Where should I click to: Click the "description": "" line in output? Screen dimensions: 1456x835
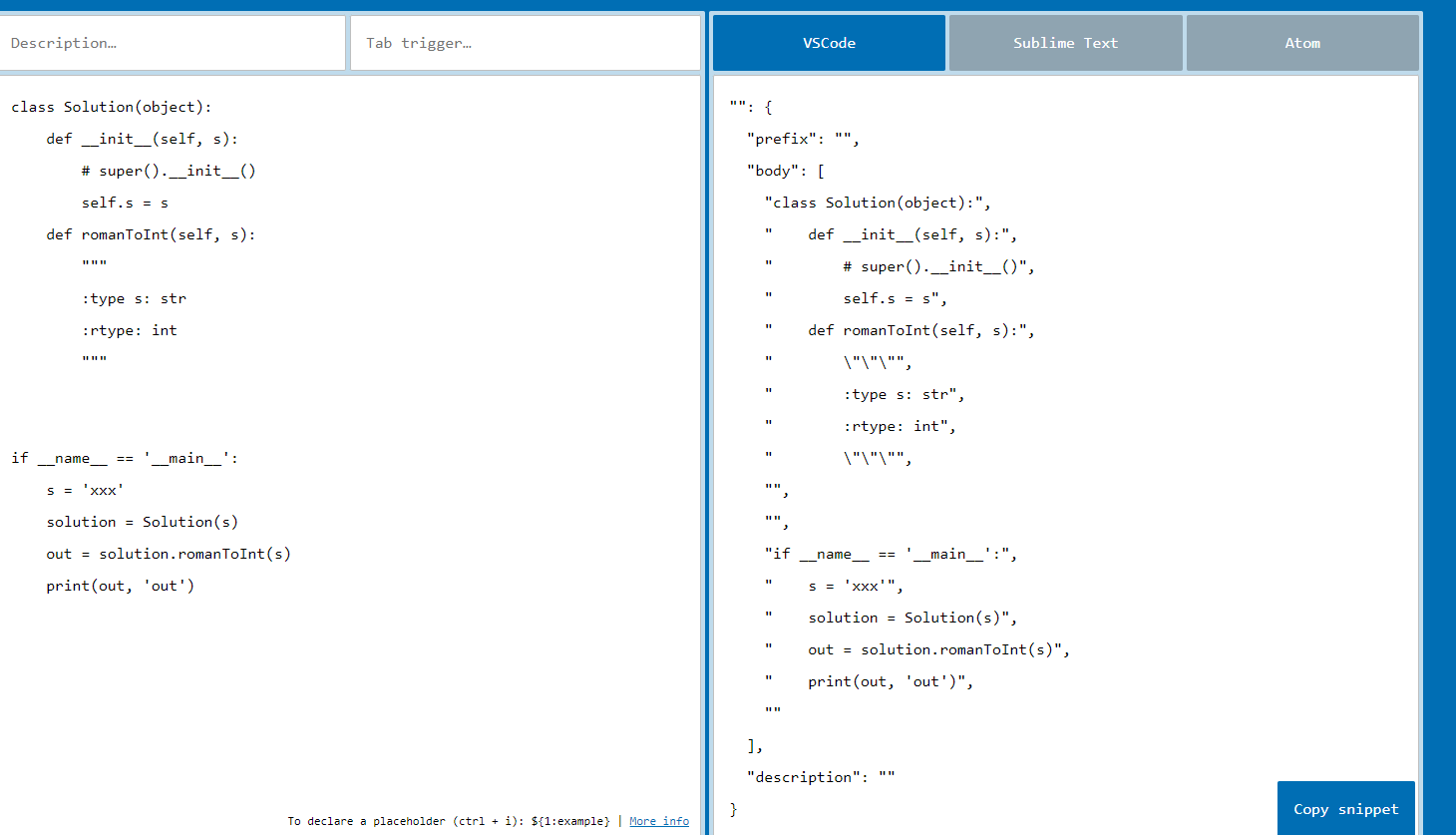tap(821, 777)
